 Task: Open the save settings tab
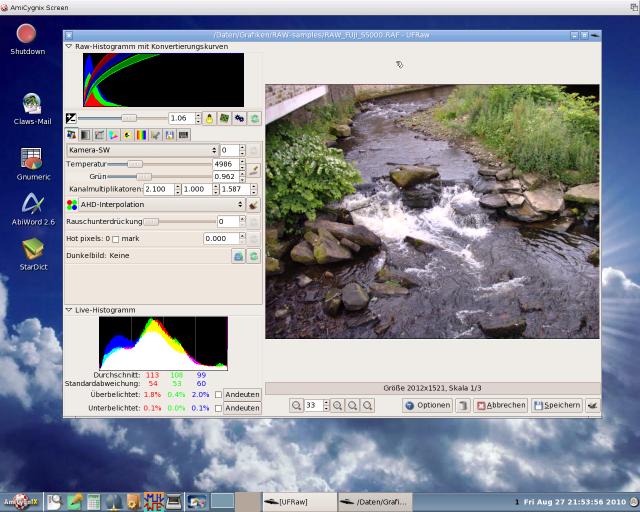click(x=171, y=134)
